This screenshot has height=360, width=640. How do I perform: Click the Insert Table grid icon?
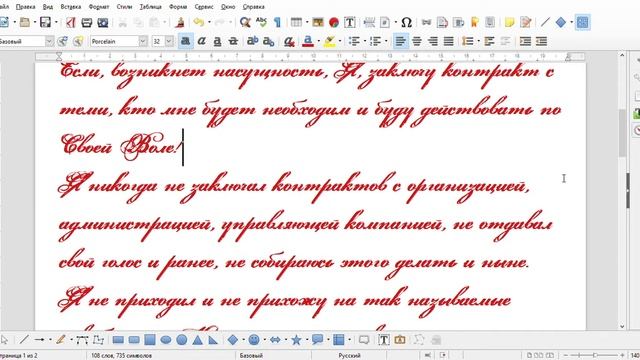coord(296,22)
